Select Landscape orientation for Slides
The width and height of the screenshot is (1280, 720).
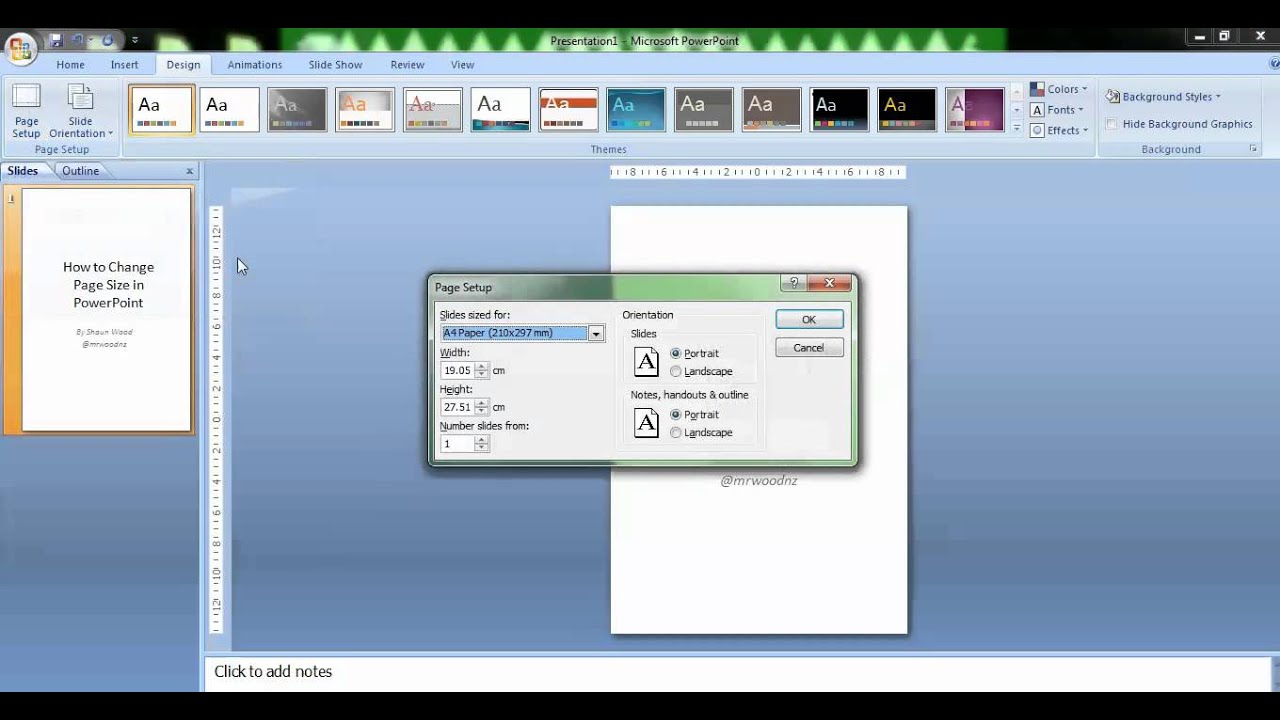click(676, 371)
